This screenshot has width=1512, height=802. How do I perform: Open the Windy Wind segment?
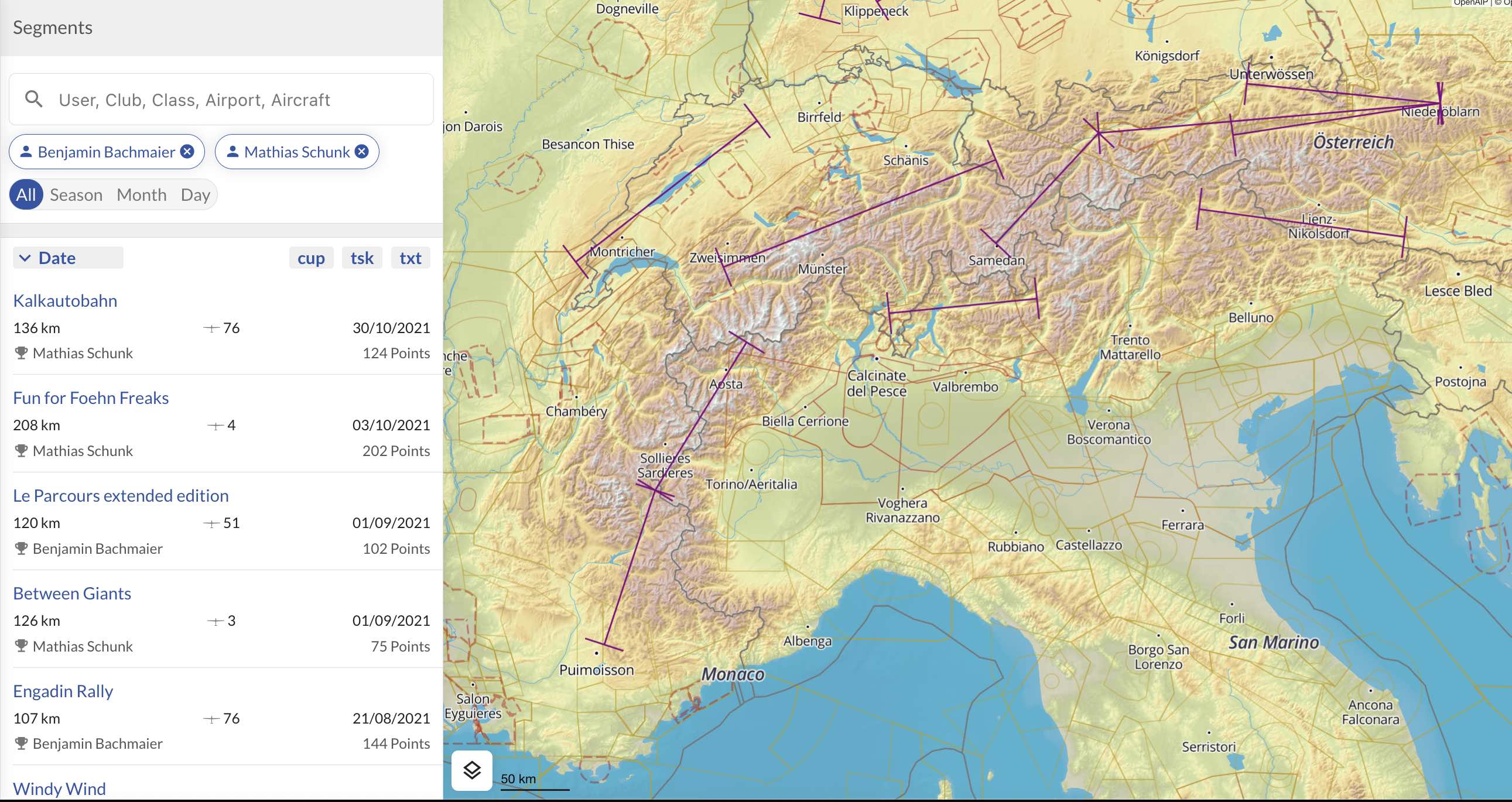pos(60,789)
